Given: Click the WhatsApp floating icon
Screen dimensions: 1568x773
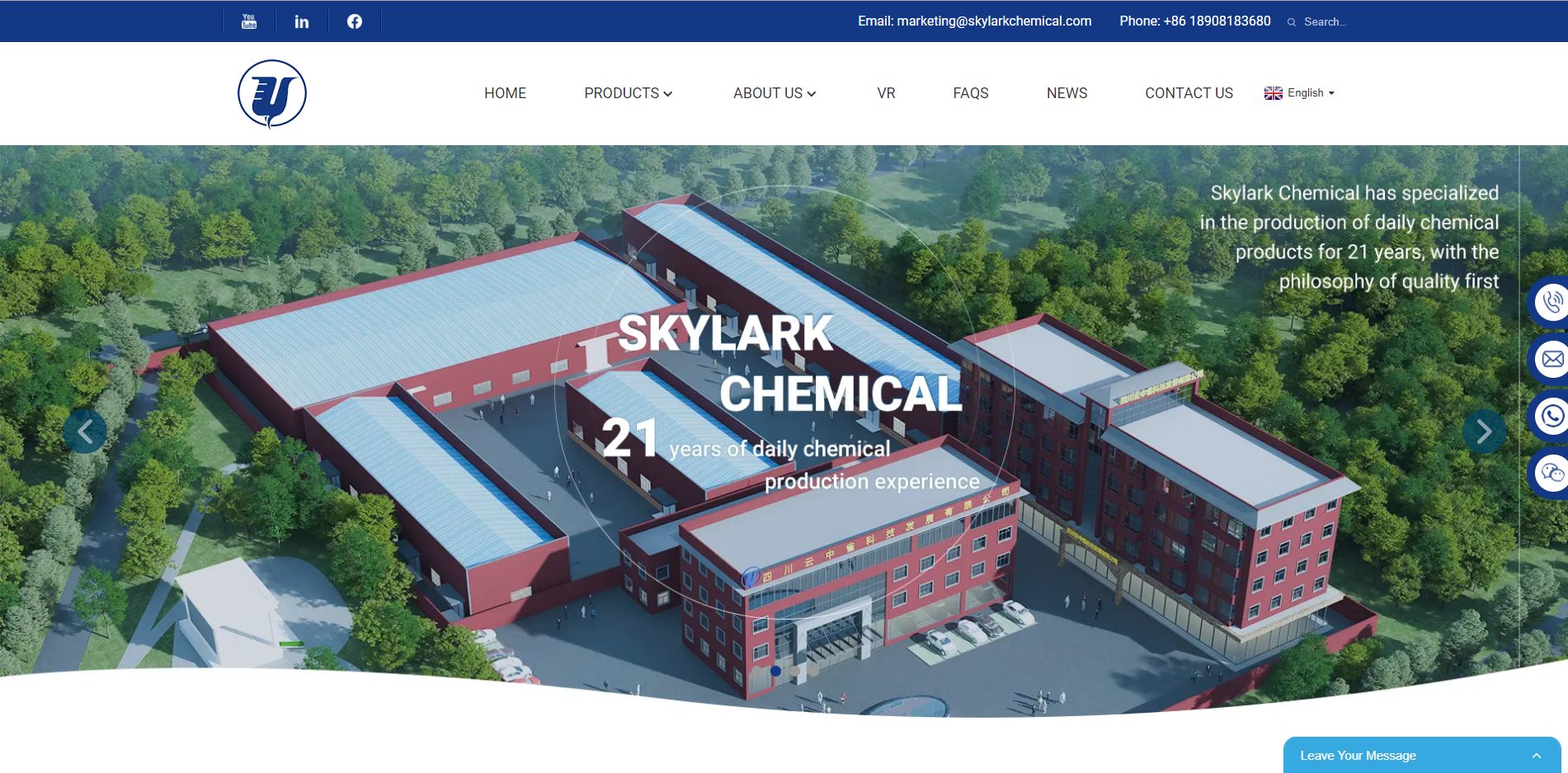Looking at the screenshot, I should click(x=1551, y=416).
